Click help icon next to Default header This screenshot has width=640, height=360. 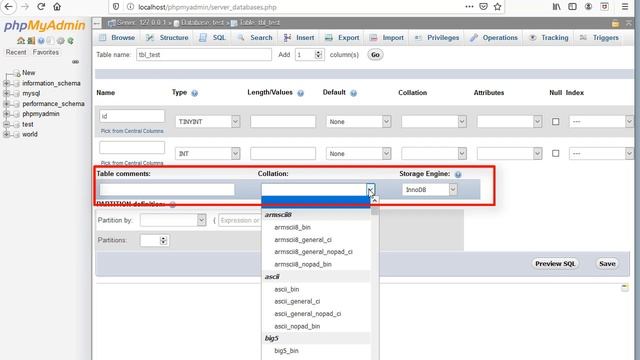point(353,93)
